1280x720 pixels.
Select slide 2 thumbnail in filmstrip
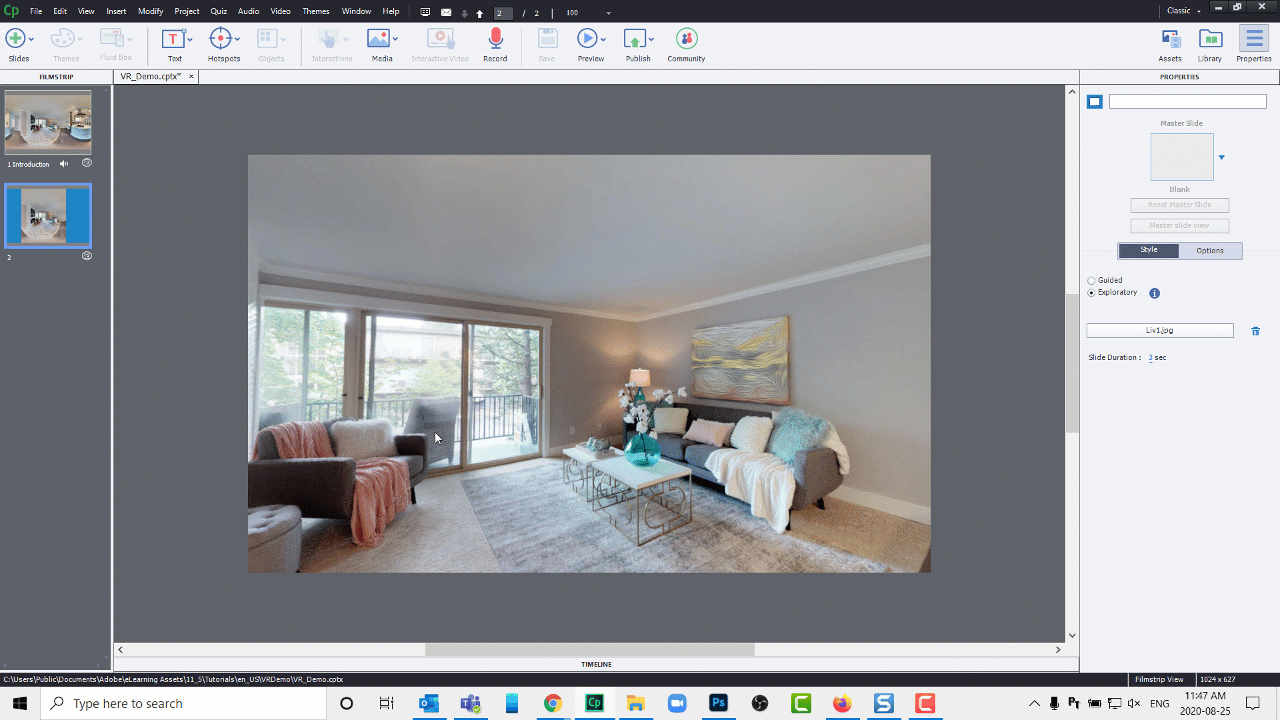click(x=48, y=216)
